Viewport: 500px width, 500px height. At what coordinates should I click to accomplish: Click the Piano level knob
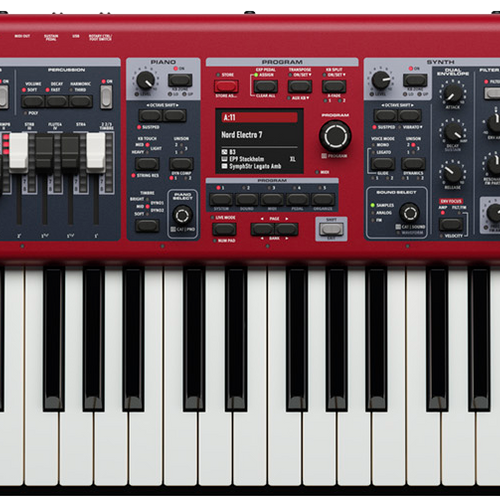pos(146,80)
